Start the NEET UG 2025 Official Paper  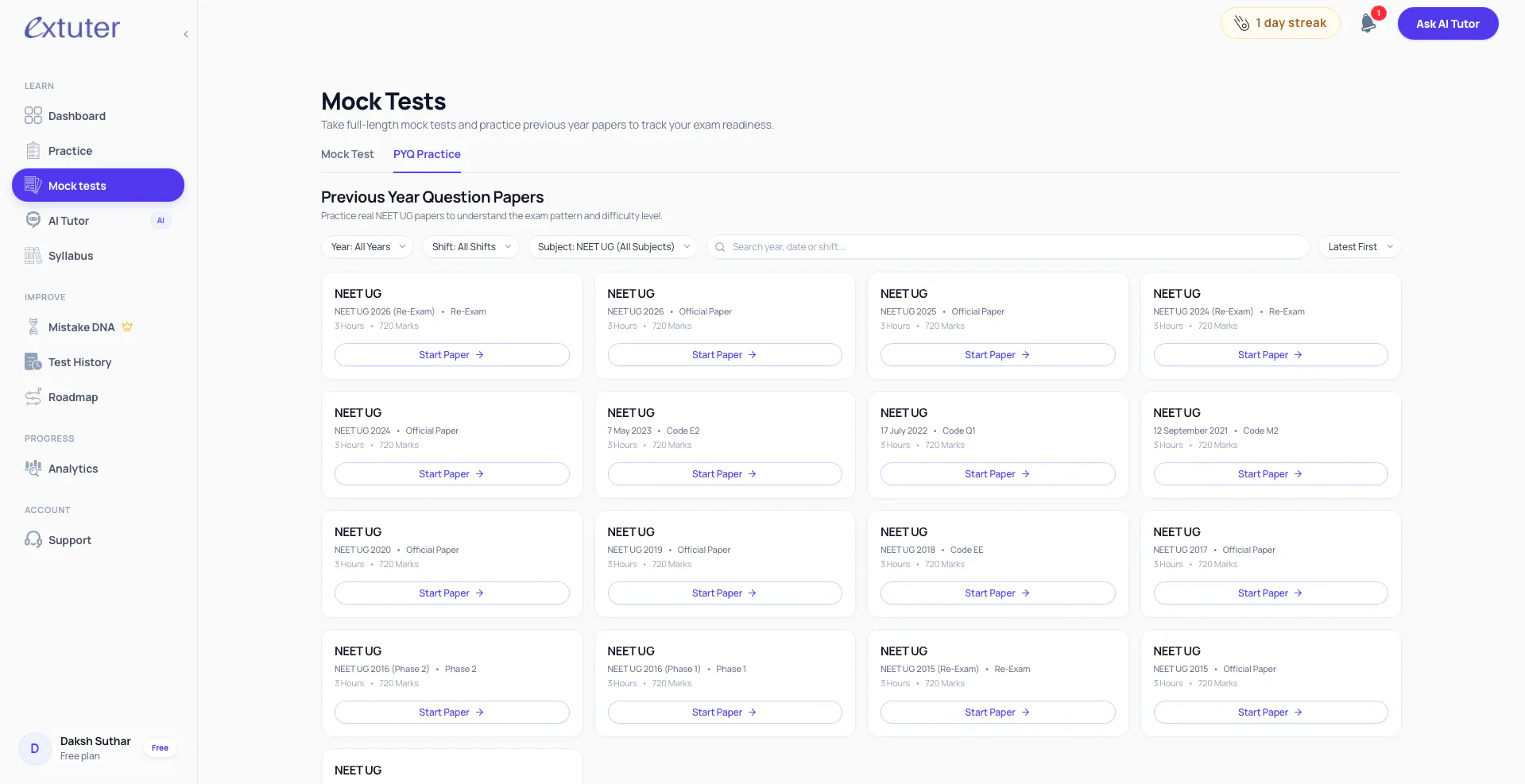pos(997,355)
